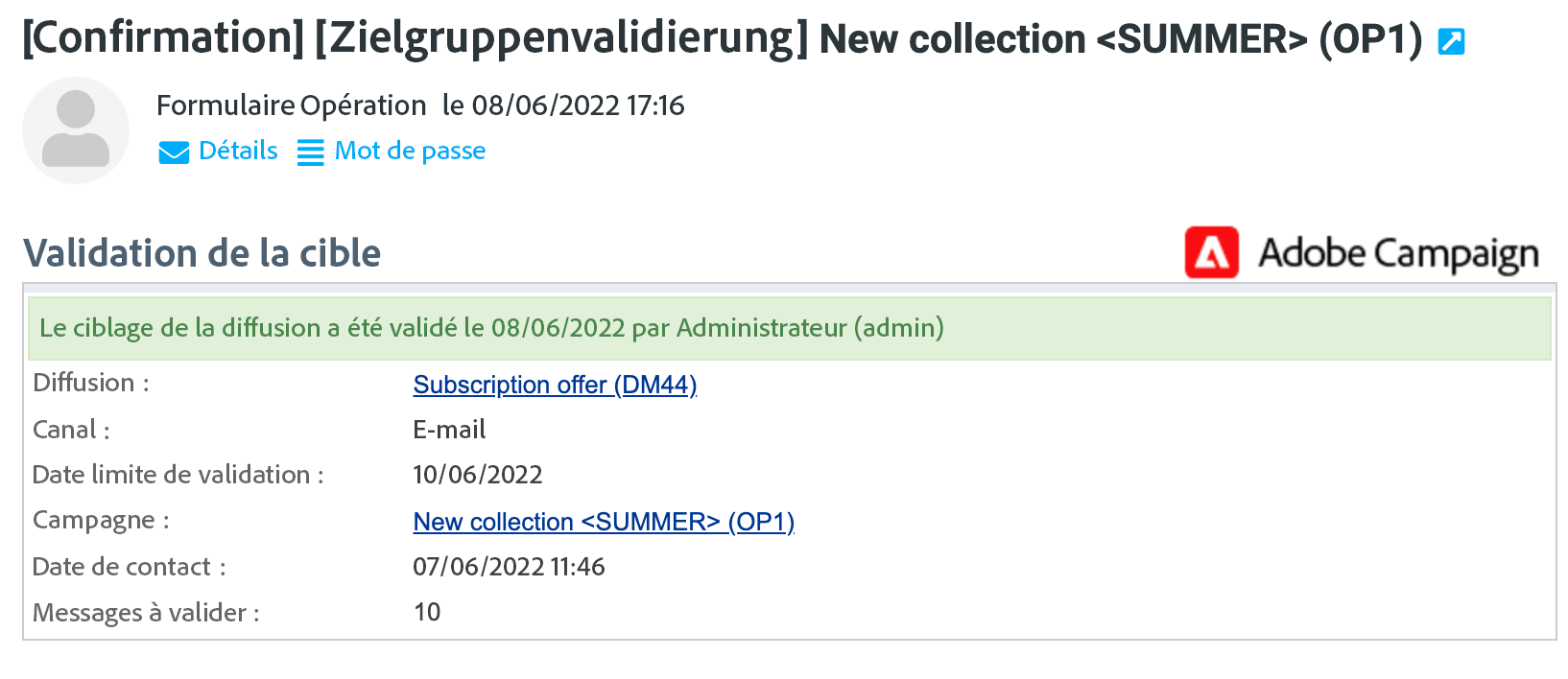Click the Validation de la cible heading

[202, 253]
